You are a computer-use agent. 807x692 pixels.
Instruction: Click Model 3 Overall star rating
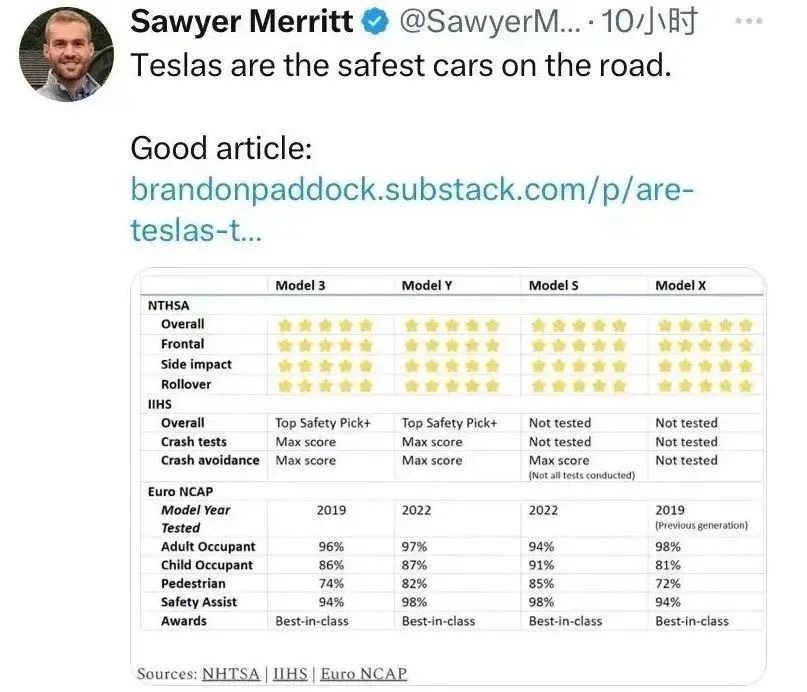[x=325, y=325]
